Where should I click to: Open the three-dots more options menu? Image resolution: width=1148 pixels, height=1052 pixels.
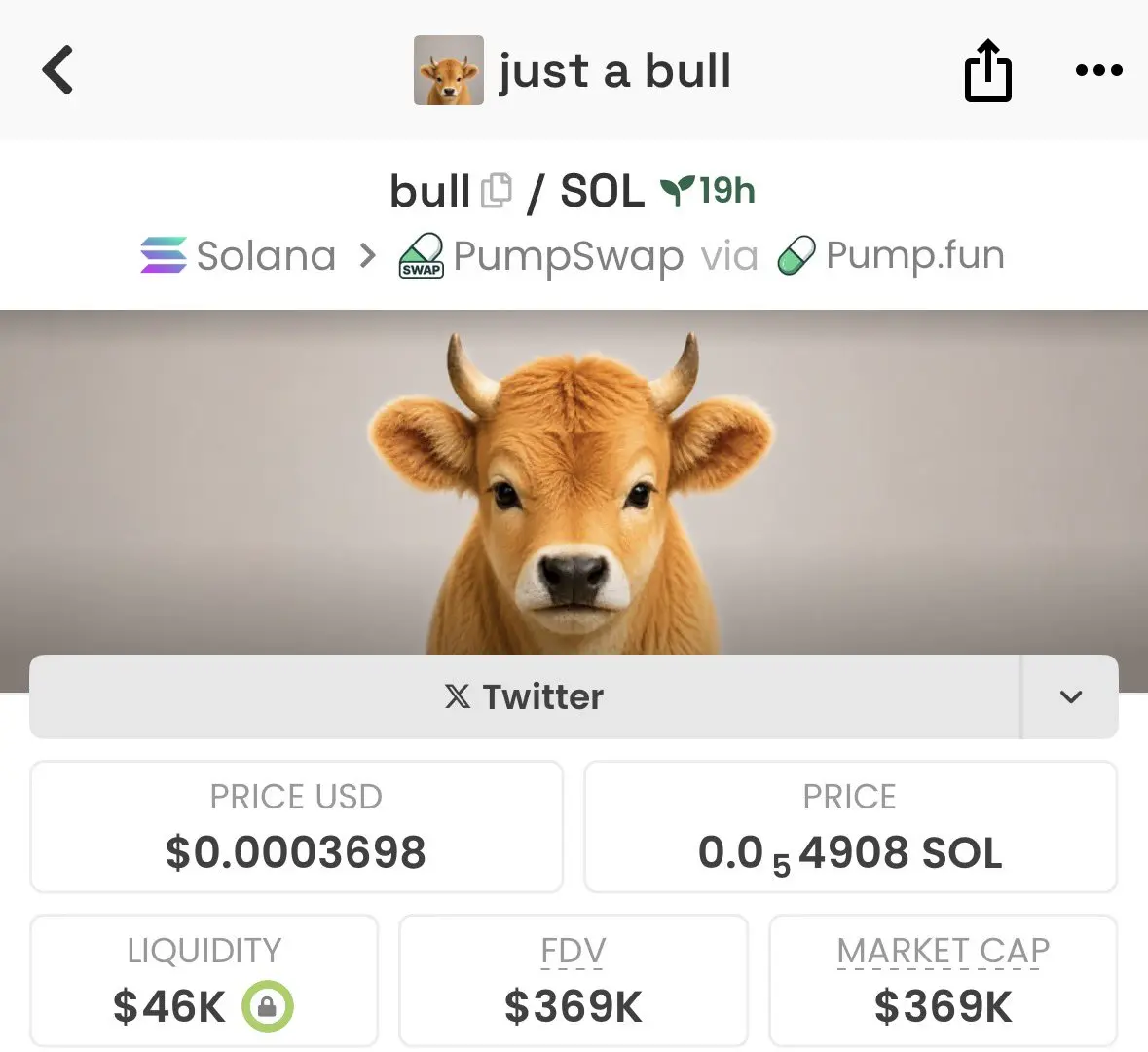click(1098, 70)
